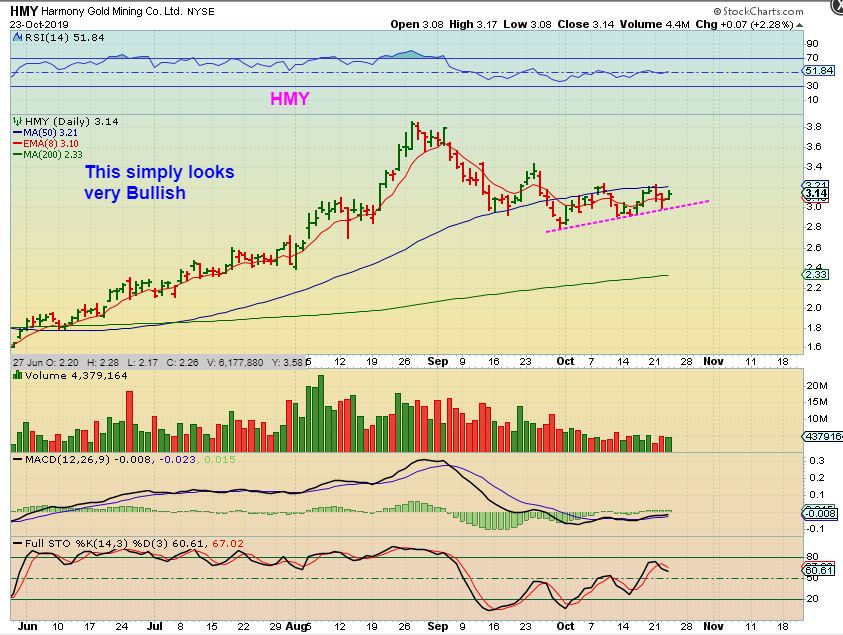This screenshot has height=635, width=843.
Task: Click the EMA(8) 3.10 legend entry
Action: (x=46, y=144)
